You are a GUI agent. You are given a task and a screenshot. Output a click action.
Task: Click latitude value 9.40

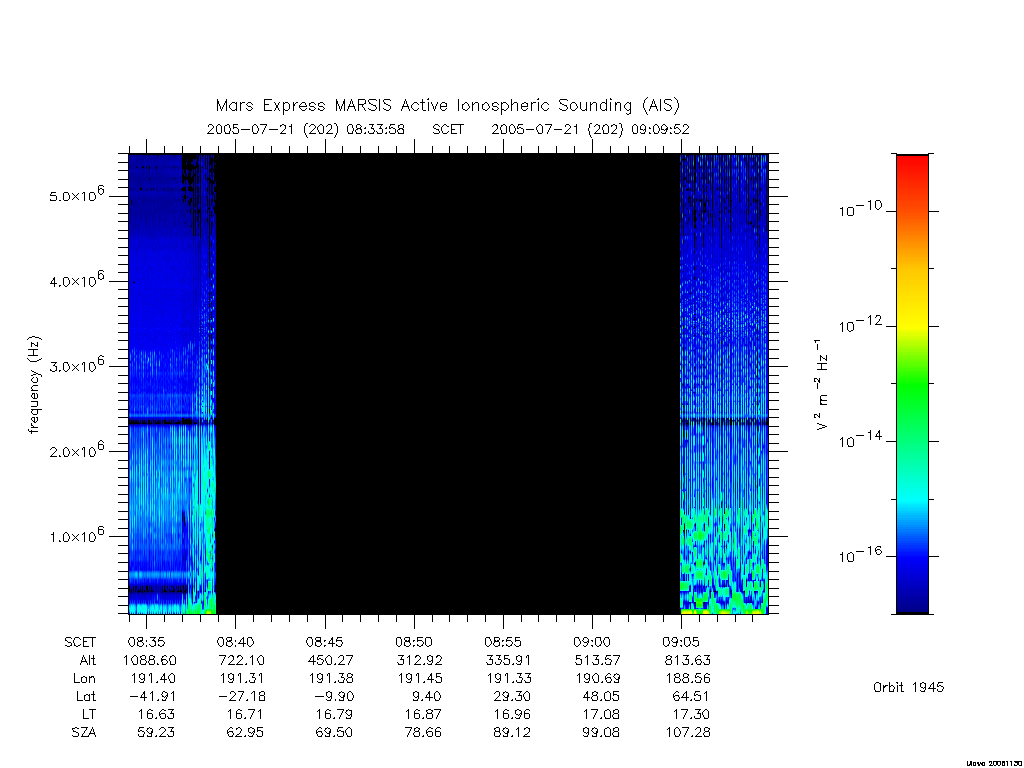pos(425,696)
